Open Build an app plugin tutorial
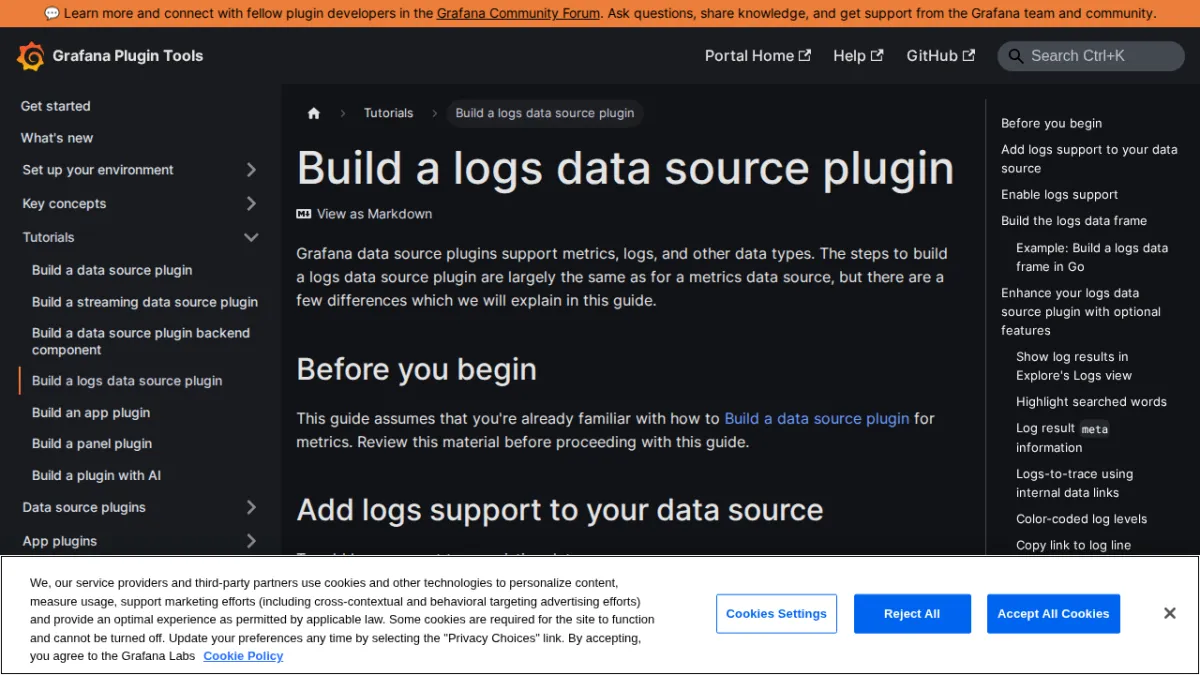 coord(91,413)
